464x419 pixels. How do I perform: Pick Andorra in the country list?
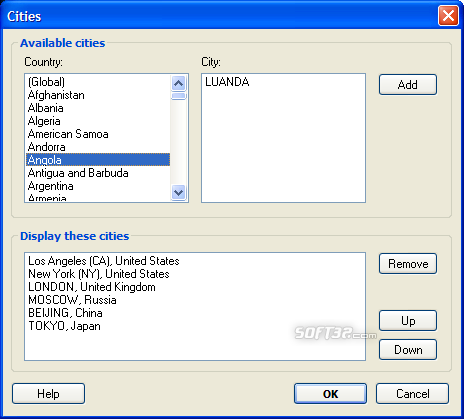98,147
